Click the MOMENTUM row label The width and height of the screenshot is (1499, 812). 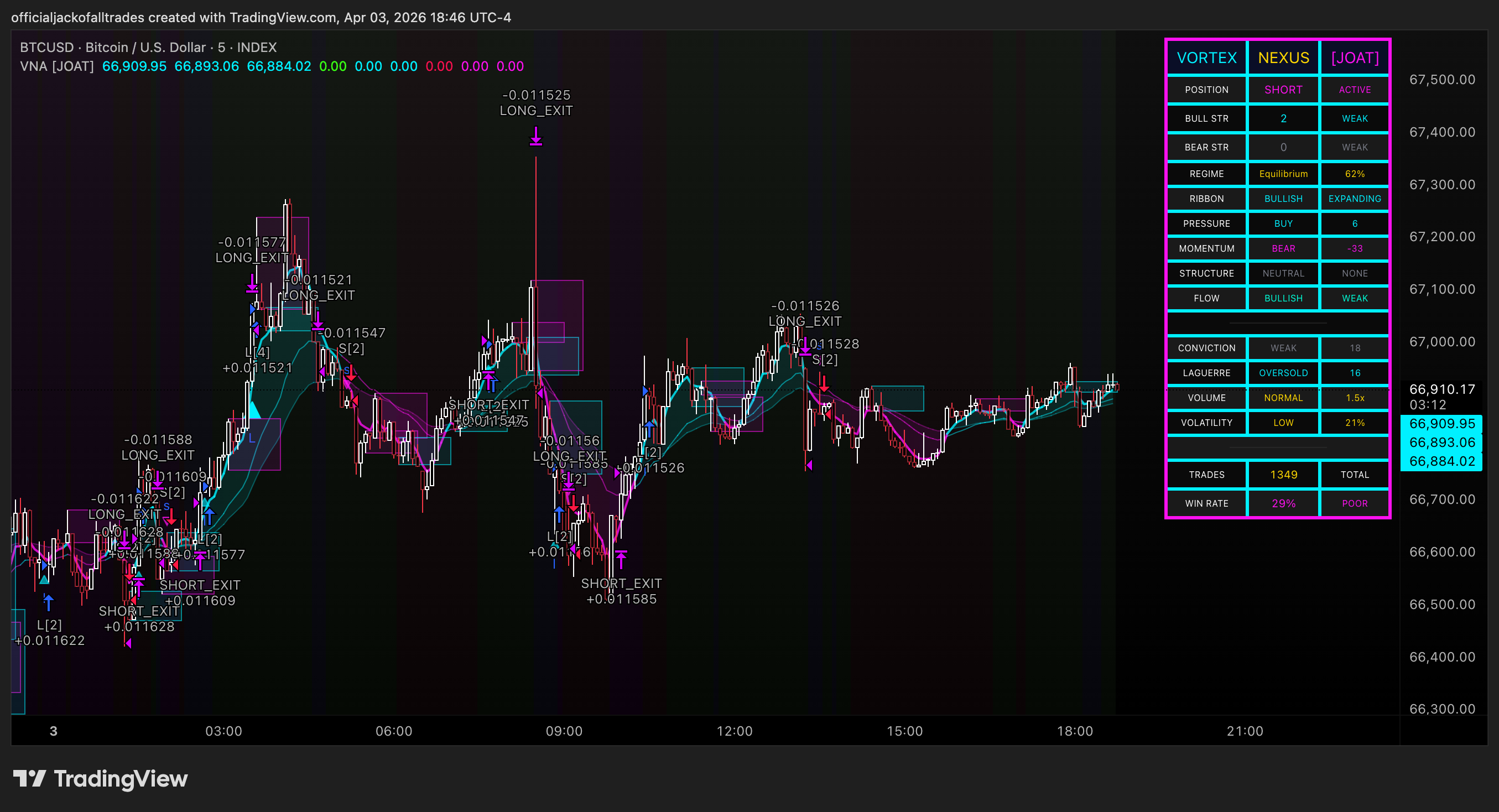(x=1206, y=248)
